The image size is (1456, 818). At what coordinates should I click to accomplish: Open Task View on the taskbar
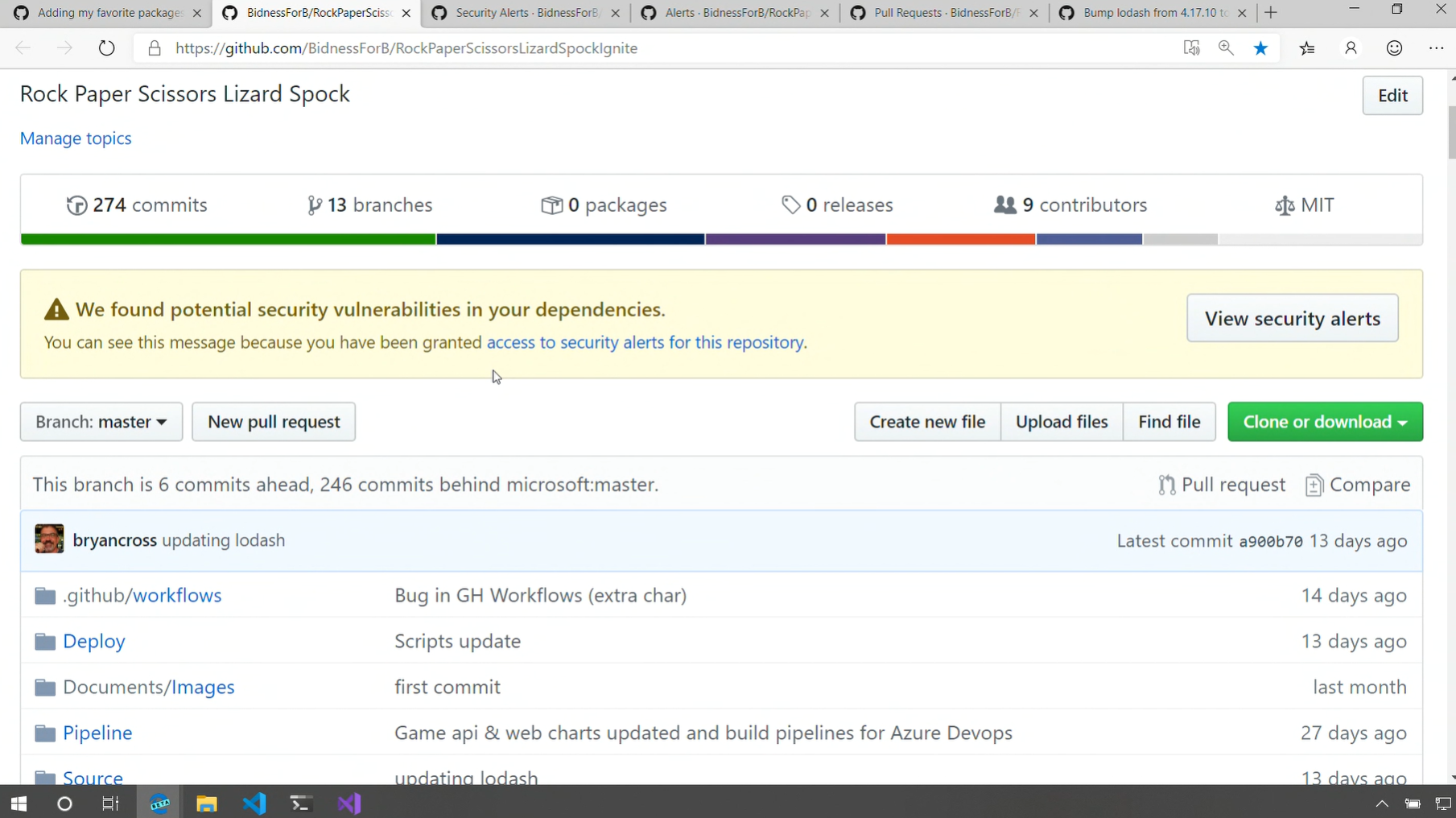coord(110,803)
